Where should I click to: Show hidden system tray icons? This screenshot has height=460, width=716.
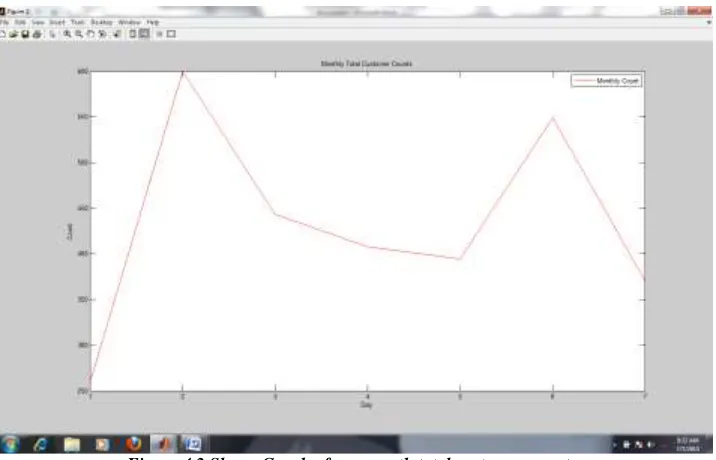pyautogui.click(x=615, y=444)
